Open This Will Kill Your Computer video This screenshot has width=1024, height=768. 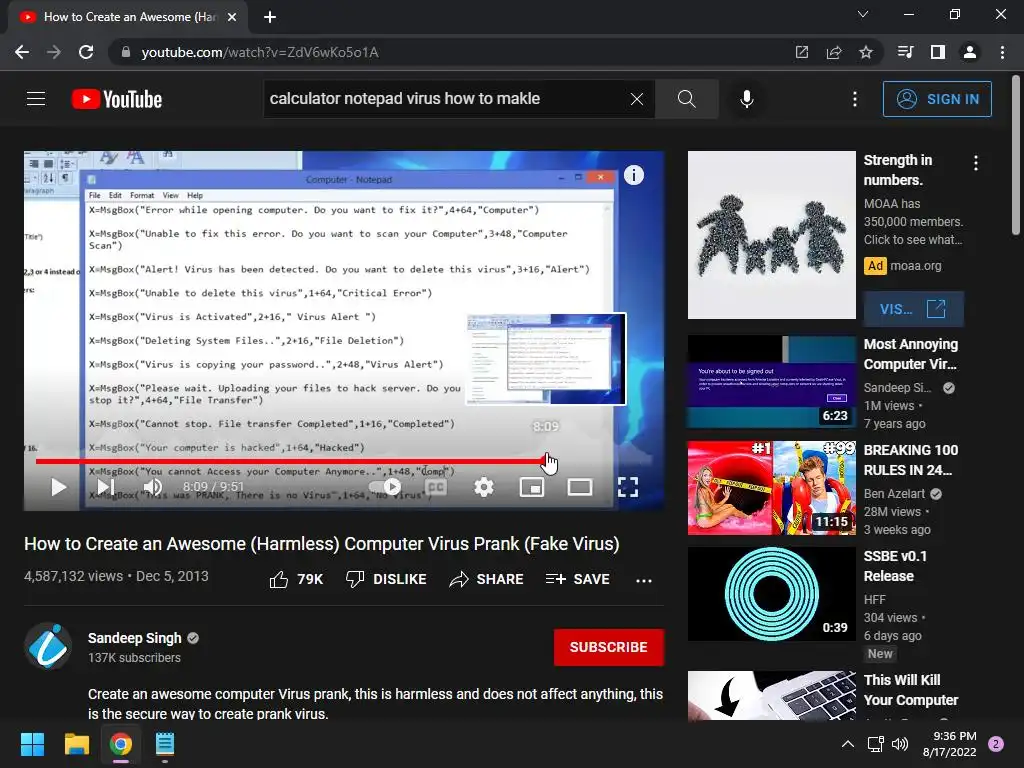[x=910, y=690]
